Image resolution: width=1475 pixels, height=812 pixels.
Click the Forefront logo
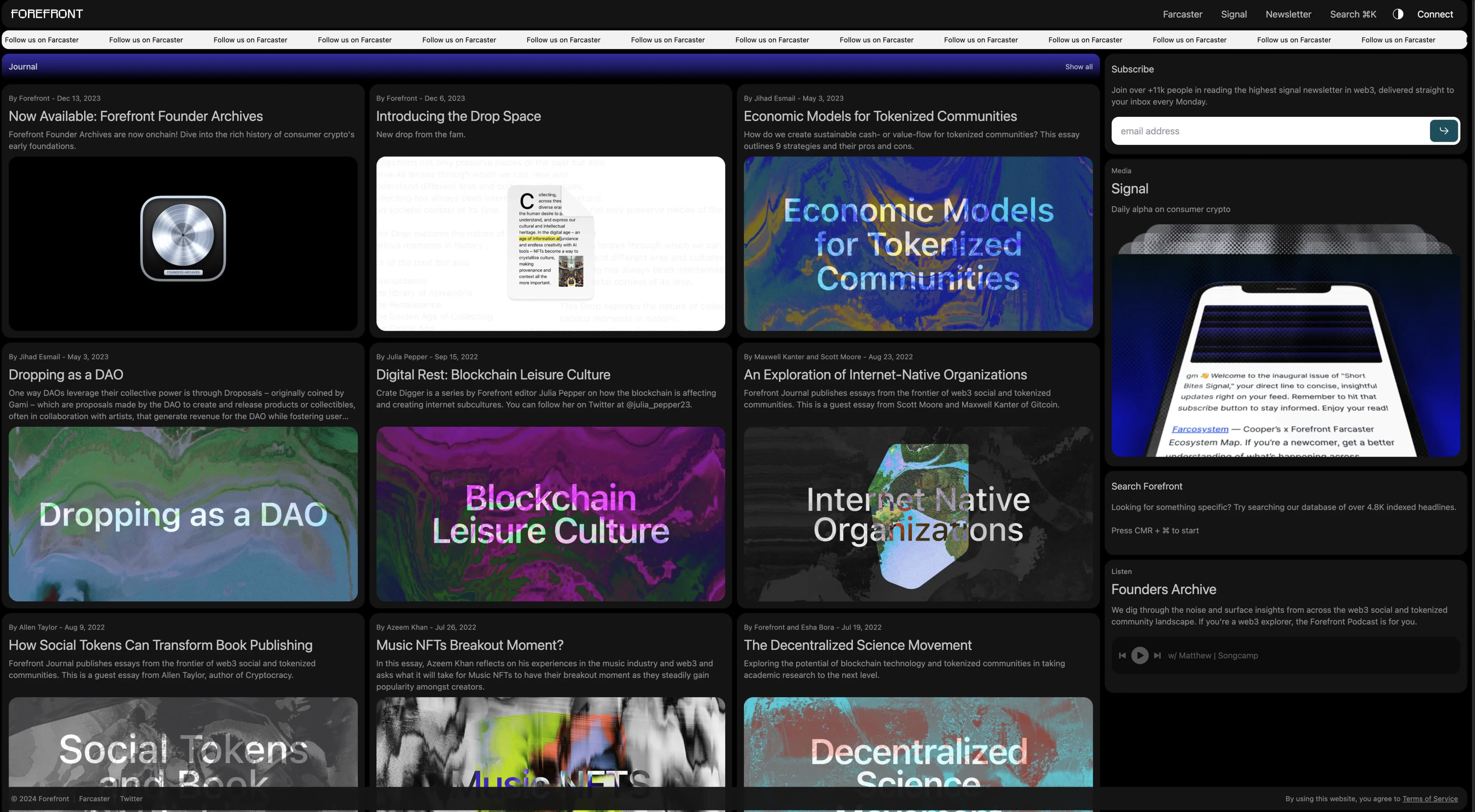[47, 14]
